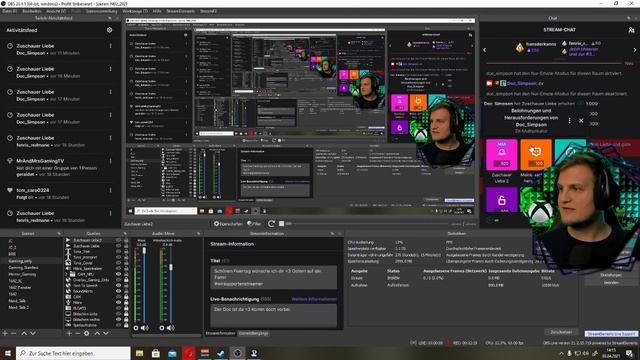Image resolution: width=640 pixels, height=360 pixels.
Task: Select the orange channel-point reward tile
Action: (x=536, y=155)
